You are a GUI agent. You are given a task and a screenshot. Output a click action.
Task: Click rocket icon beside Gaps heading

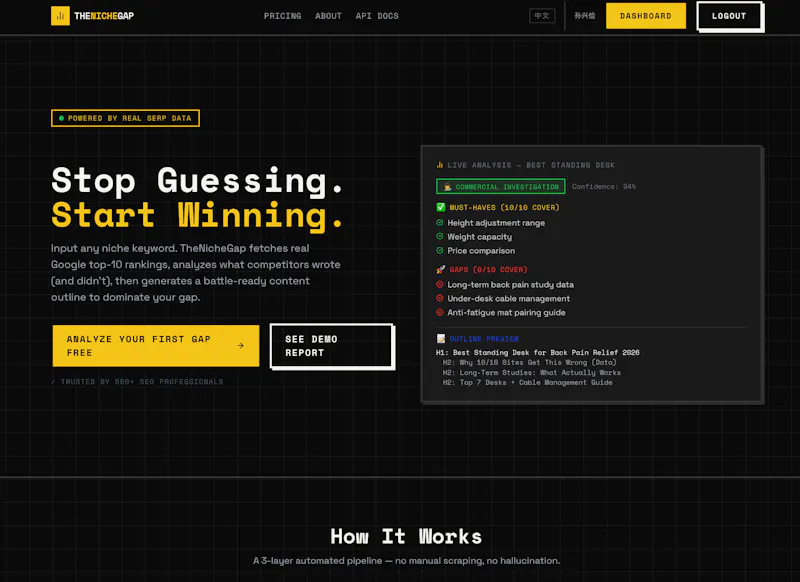tap(441, 269)
